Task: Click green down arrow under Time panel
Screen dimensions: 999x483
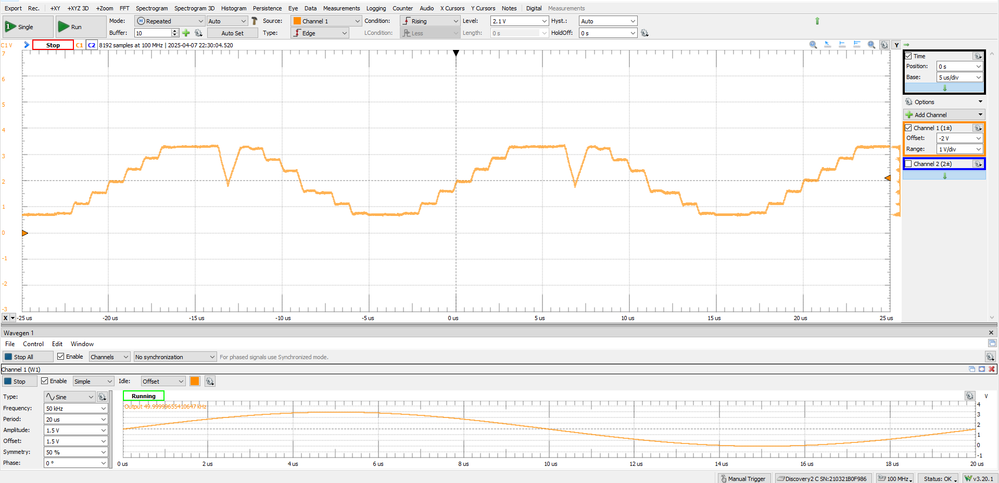Action: [x=944, y=88]
